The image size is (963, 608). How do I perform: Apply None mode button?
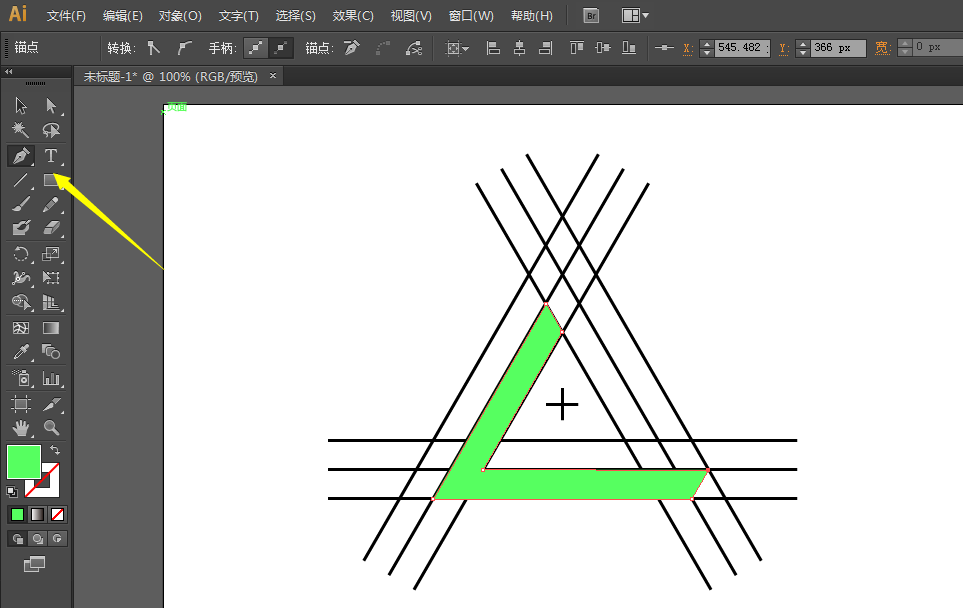click(x=57, y=514)
